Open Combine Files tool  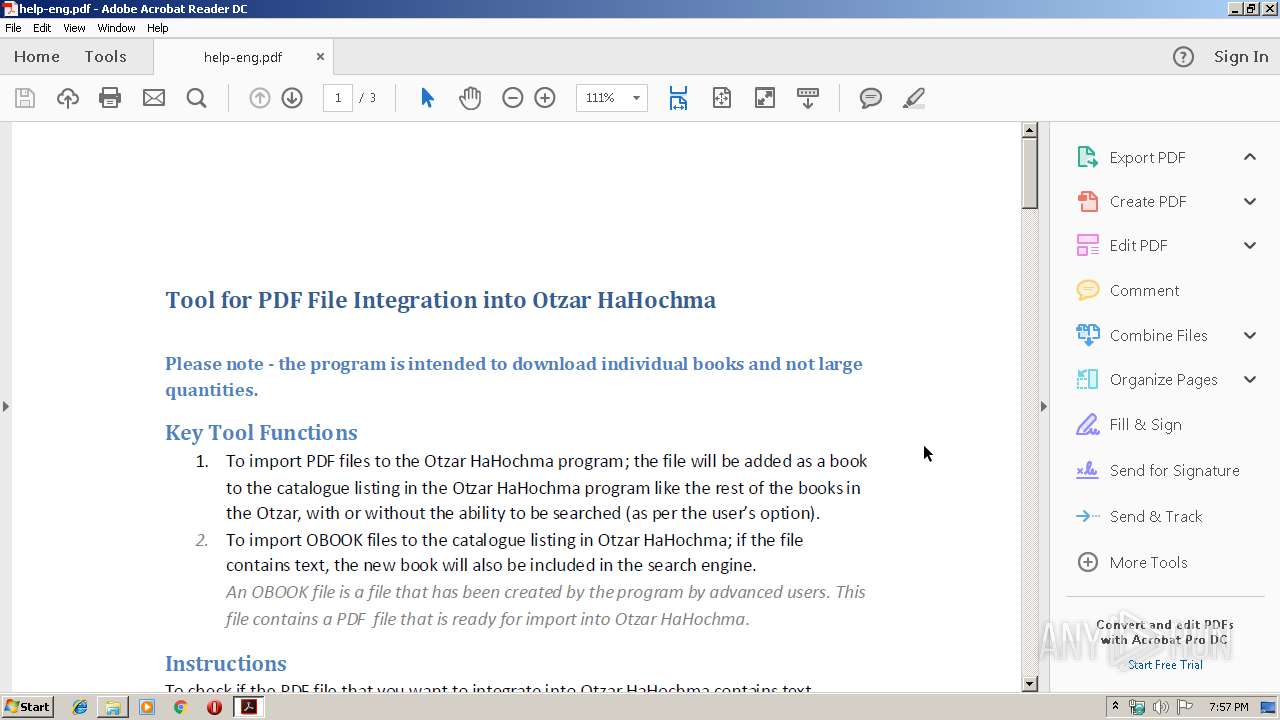[1158, 335]
